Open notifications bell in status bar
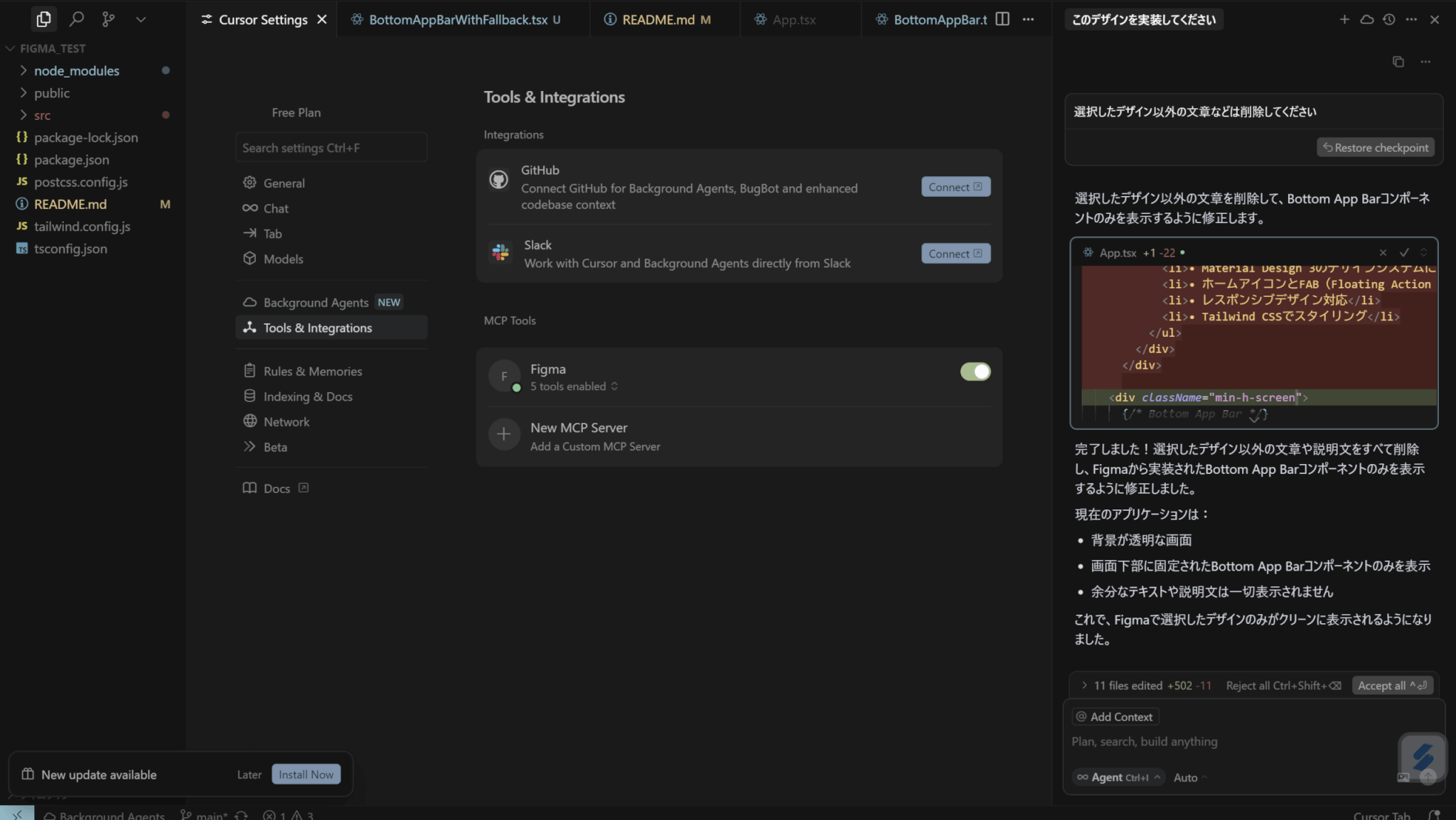The width and height of the screenshot is (1456, 820). pos(1435,815)
